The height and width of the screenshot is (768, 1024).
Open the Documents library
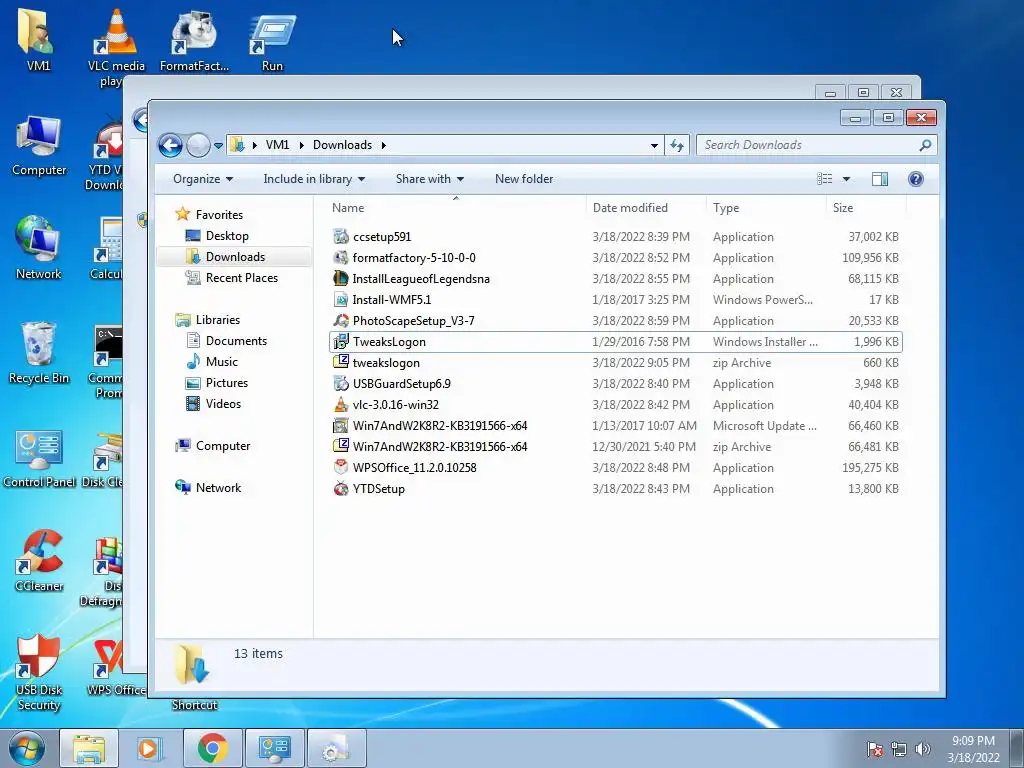[x=226, y=340]
